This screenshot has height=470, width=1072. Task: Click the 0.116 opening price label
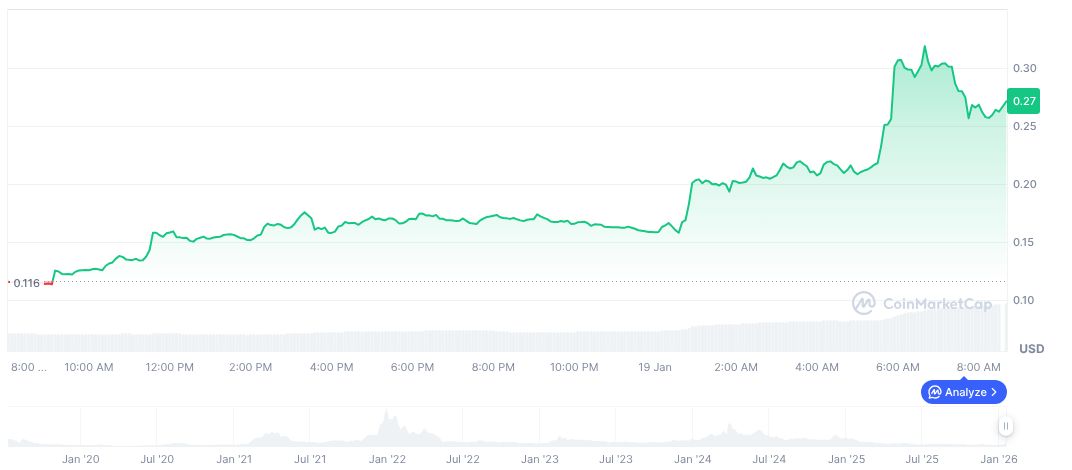pyautogui.click(x=26, y=283)
